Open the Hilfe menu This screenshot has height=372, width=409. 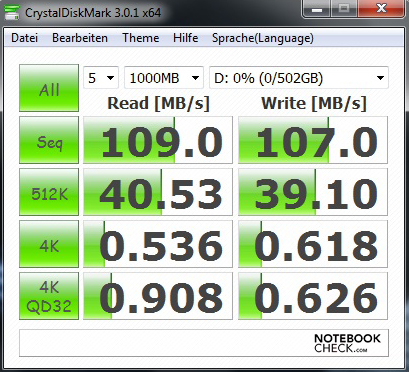pyautogui.click(x=185, y=38)
